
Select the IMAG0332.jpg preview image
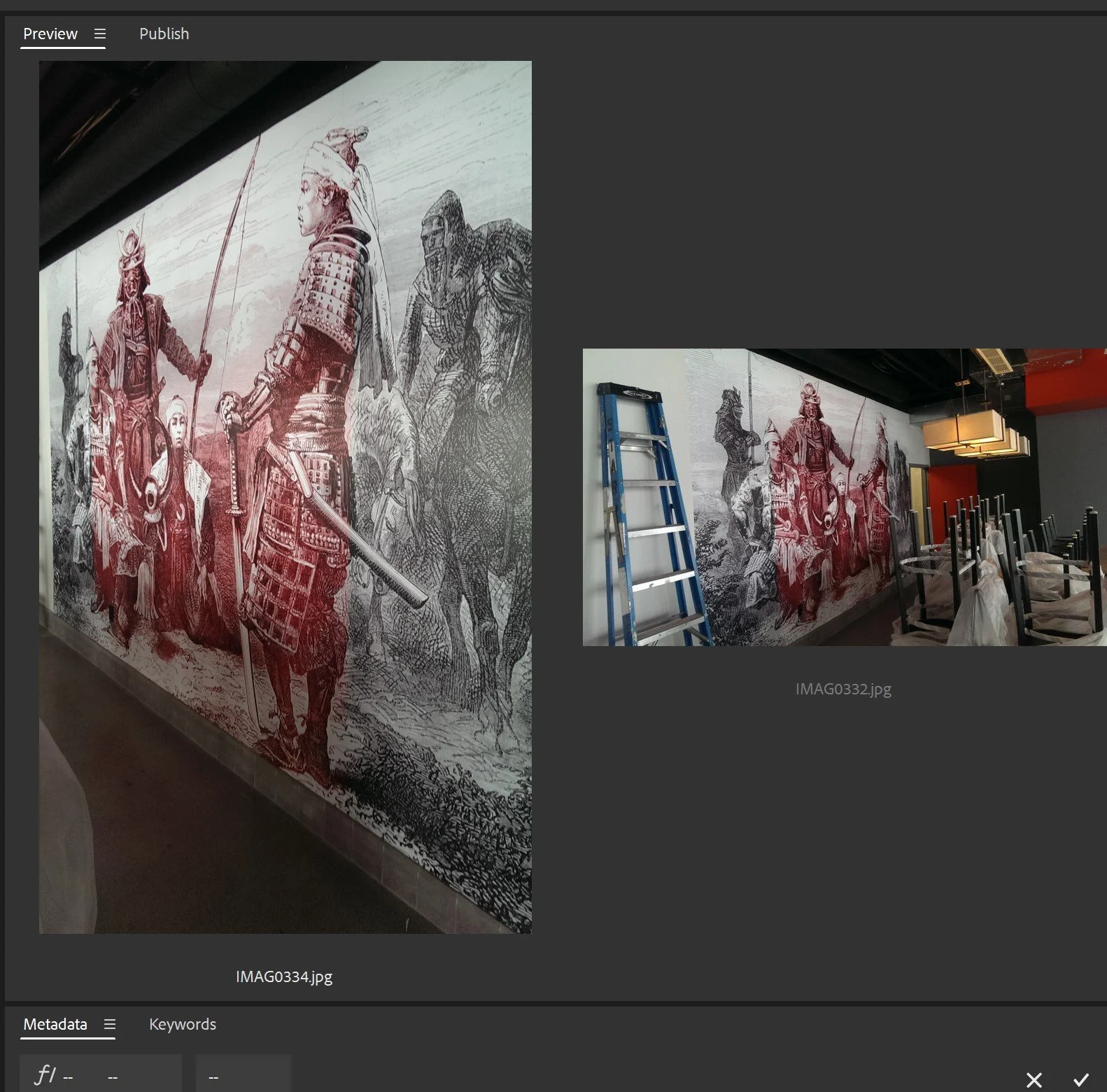pyautogui.click(x=845, y=497)
